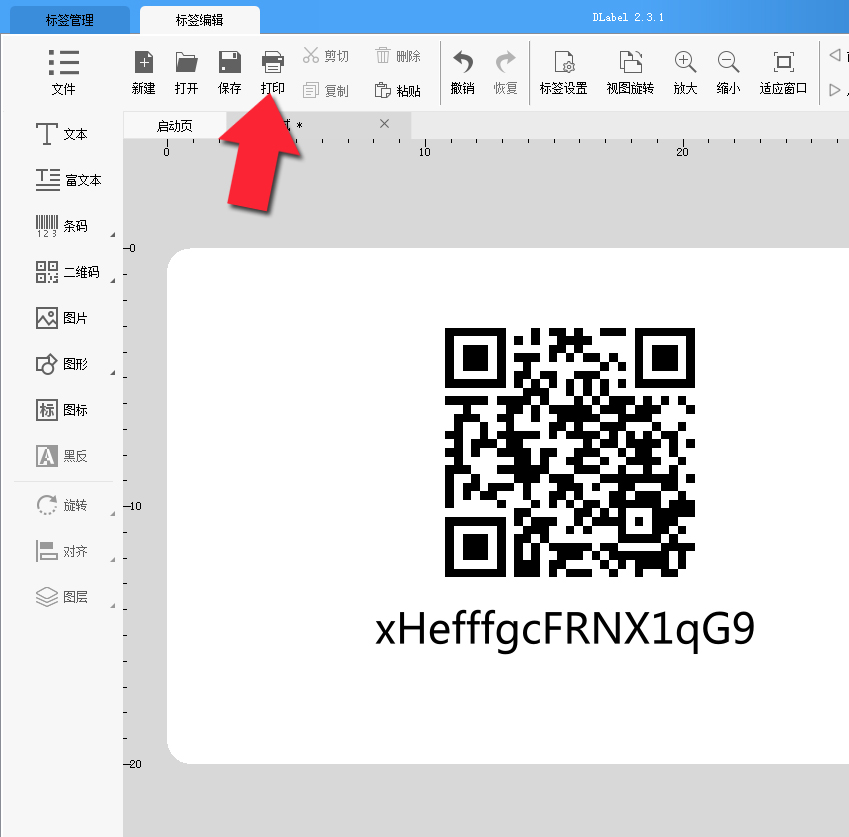
Task: Open 标签设置 label settings
Action: [x=564, y=73]
